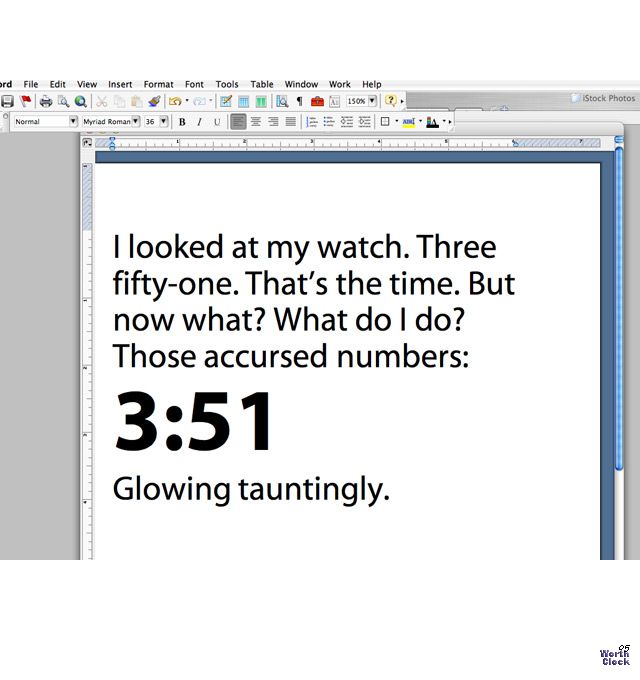Viewport: 640px width, 680px height.
Task: Click the Center align text button
Action: pyautogui.click(x=255, y=122)
